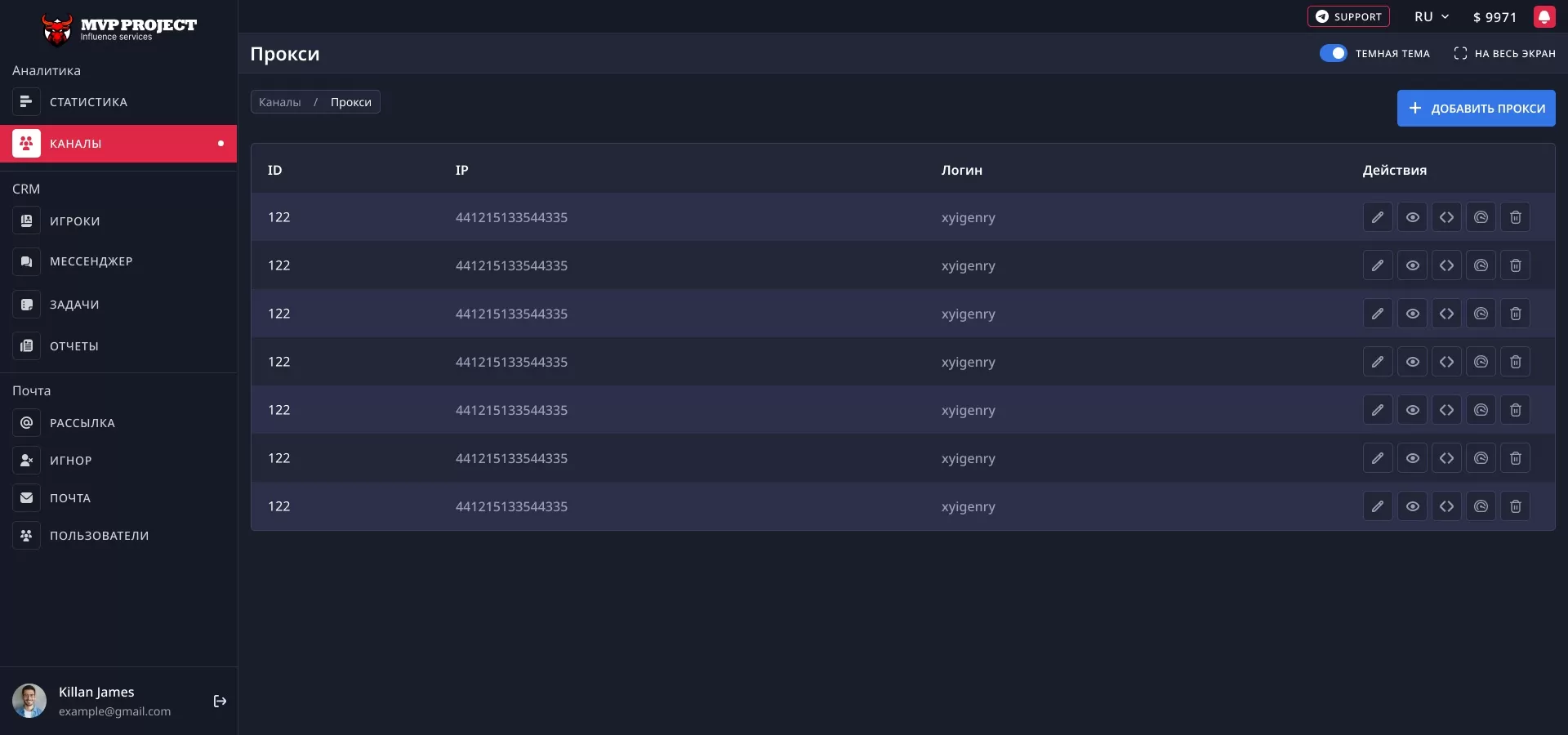1568x735 pixels.
Task: Open code view for the second proxy row
Action: tap(1446, 265)
